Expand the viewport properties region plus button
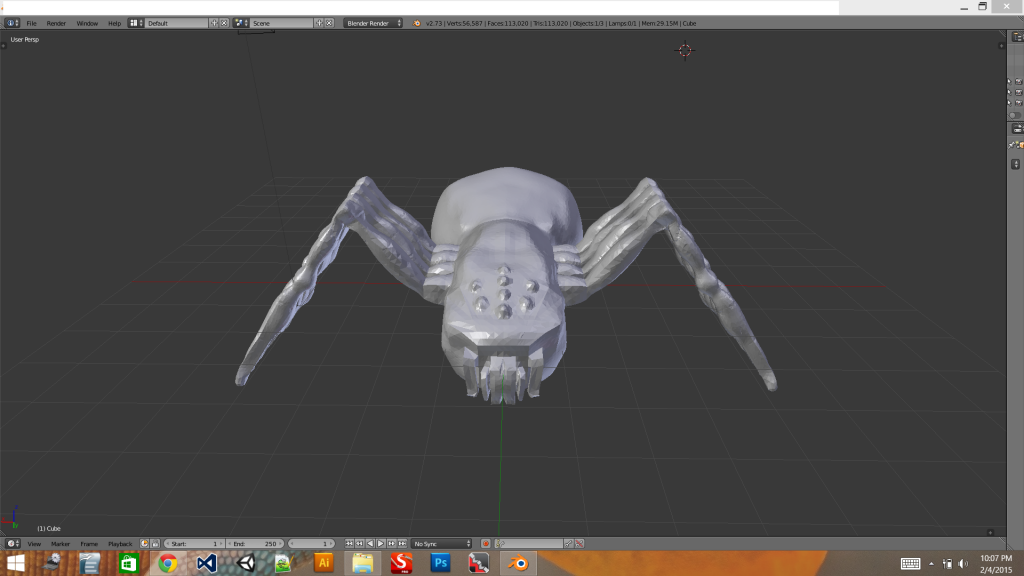1024x576 pixels. [x=1001, y=46]
